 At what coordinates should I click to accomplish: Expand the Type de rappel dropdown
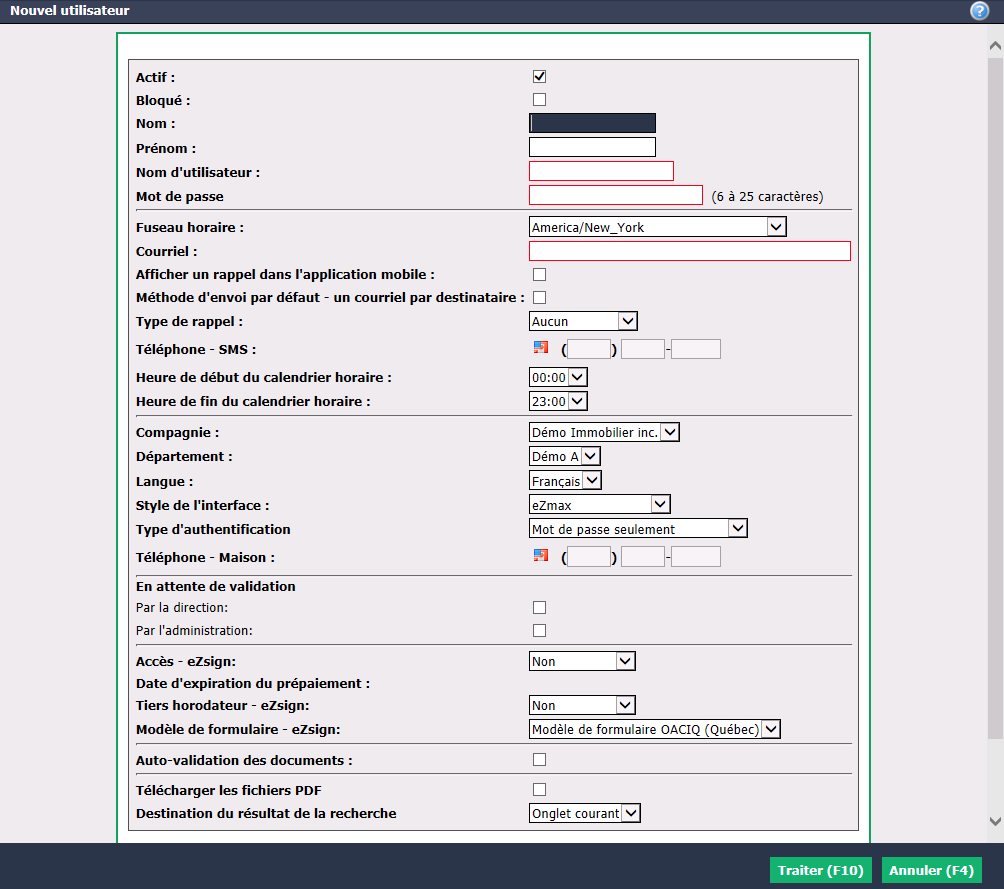tap(583, 321)
